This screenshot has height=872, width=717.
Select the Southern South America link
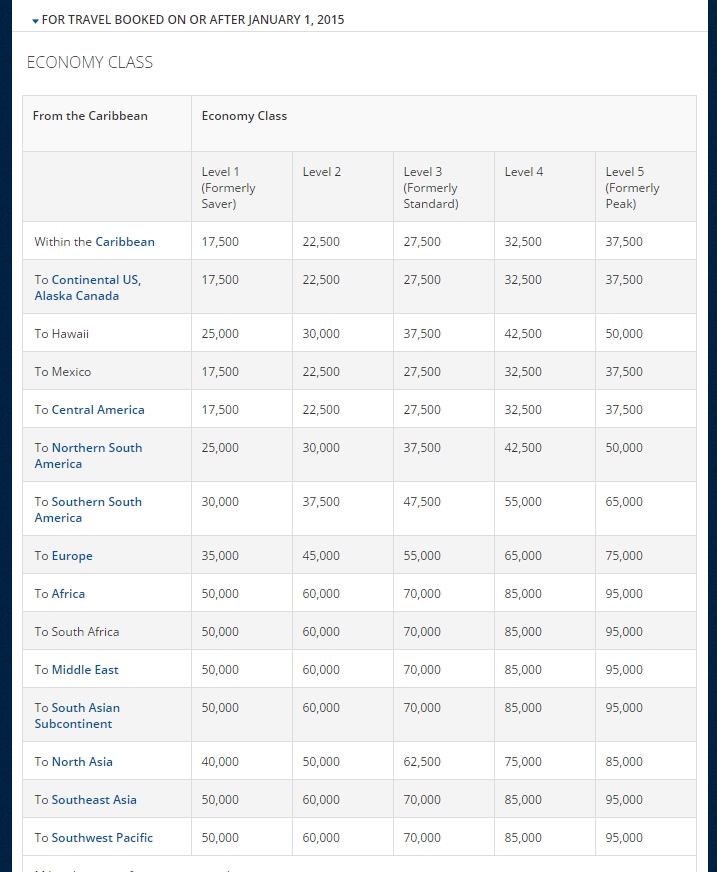point(88,510)
